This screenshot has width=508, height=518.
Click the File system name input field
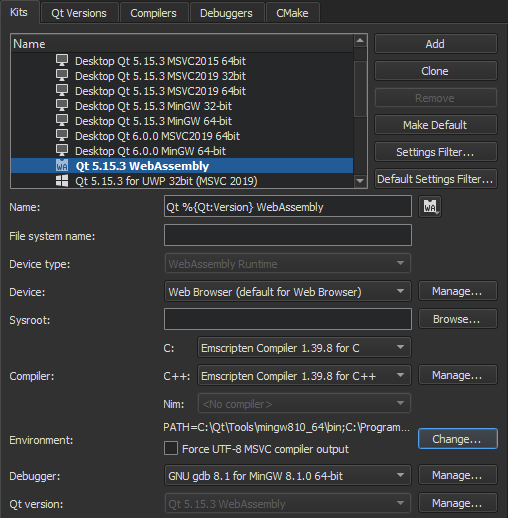(288, 235)
